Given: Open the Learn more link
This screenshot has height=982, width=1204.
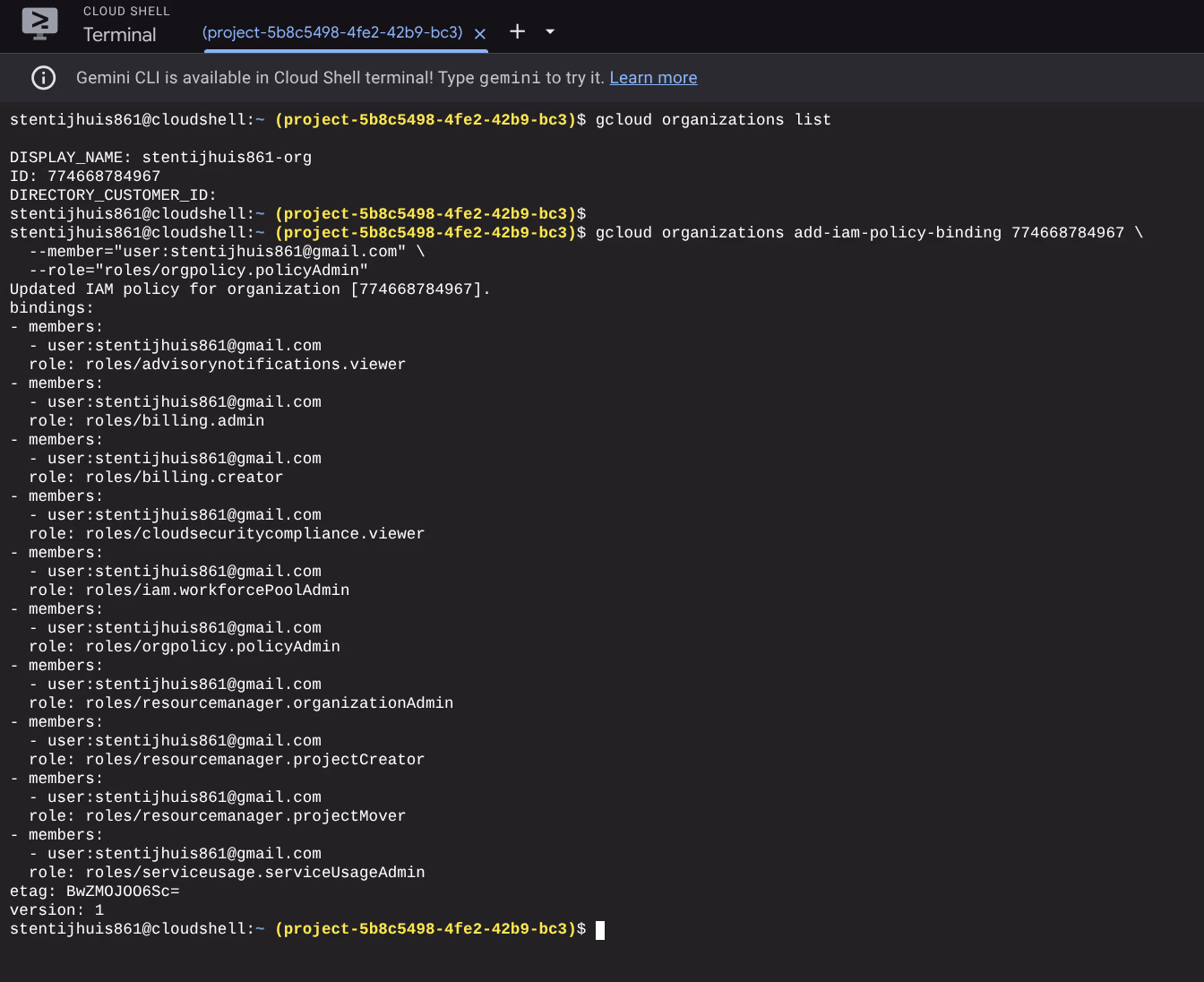Looking at the screenshot, I should [x=653, y=78].
